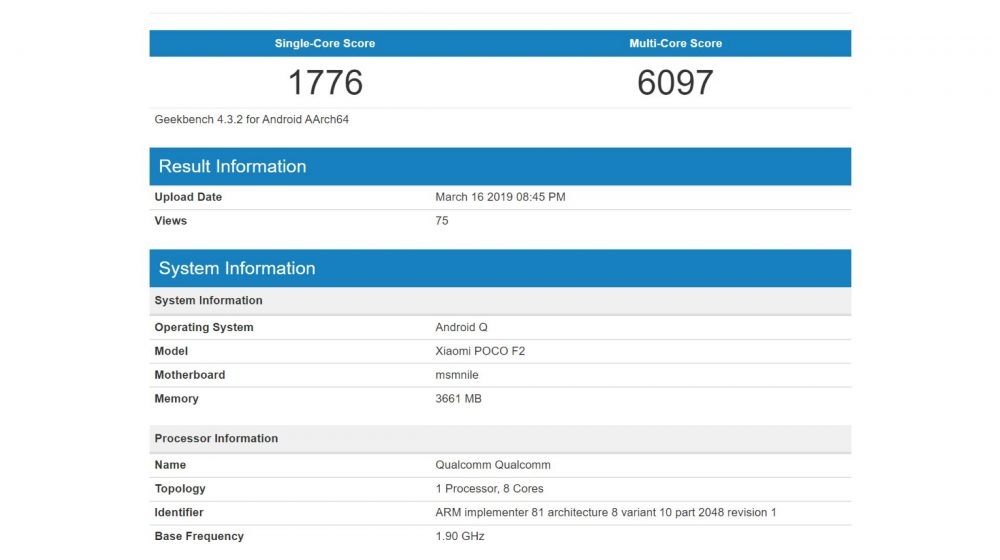Click the Single-Core Score header

[325, 44]
